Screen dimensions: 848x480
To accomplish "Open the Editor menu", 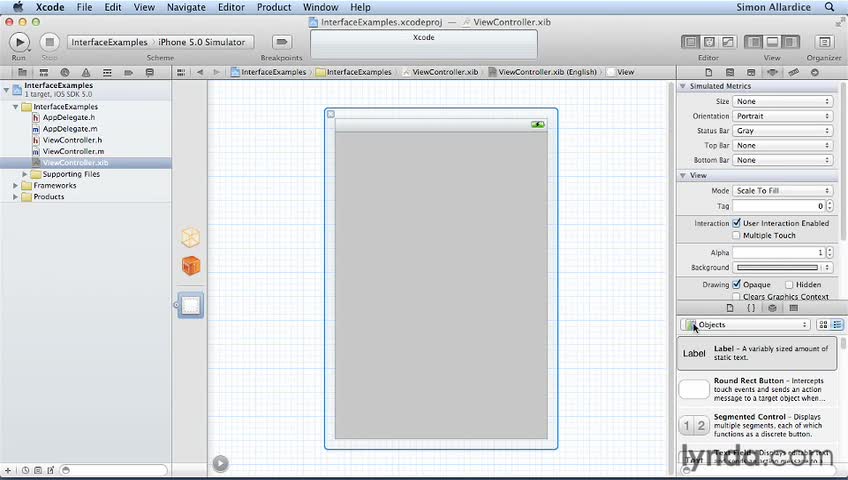I will (x=231, y=7).
